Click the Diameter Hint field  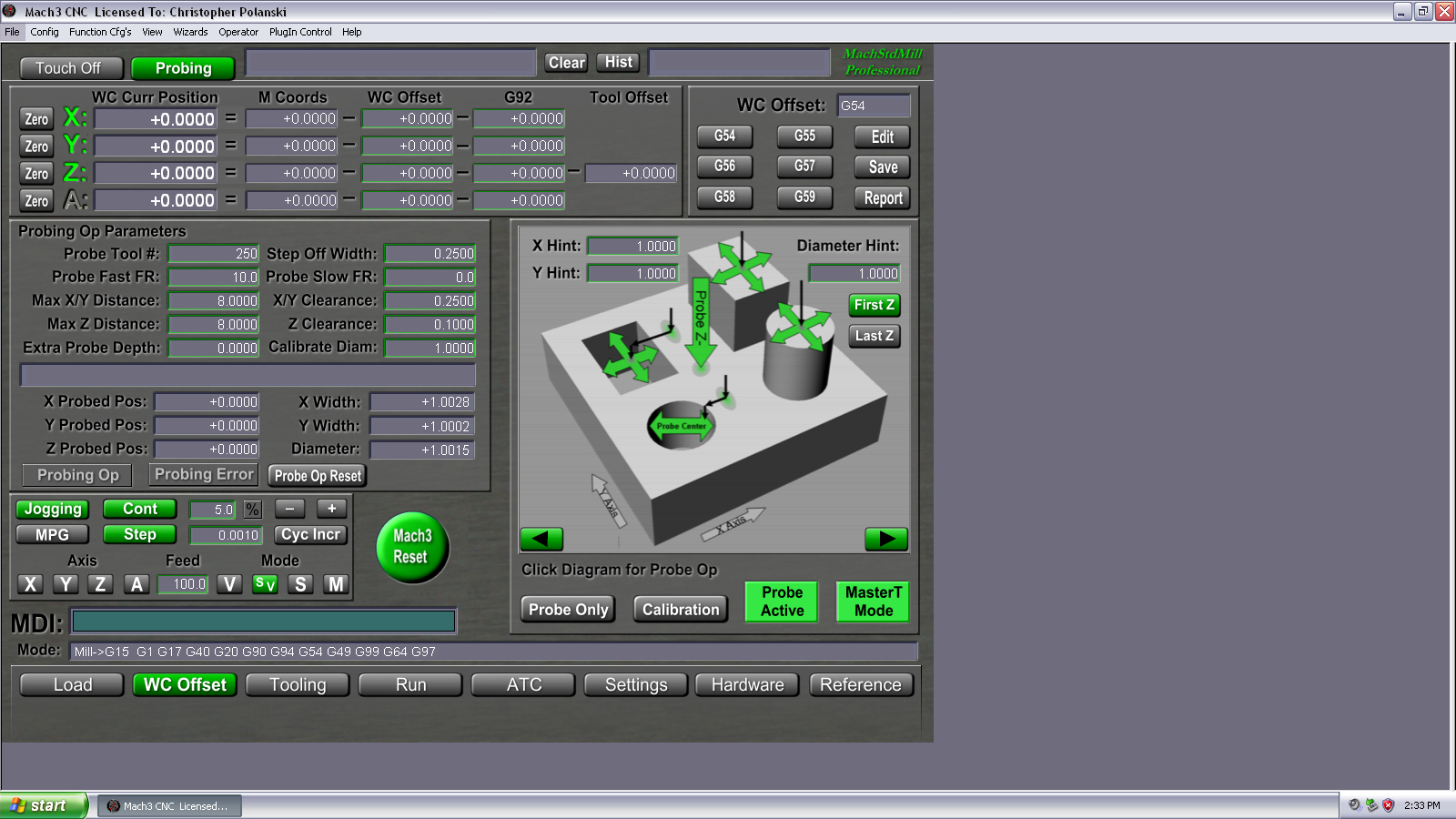click(x=854, y=273)
